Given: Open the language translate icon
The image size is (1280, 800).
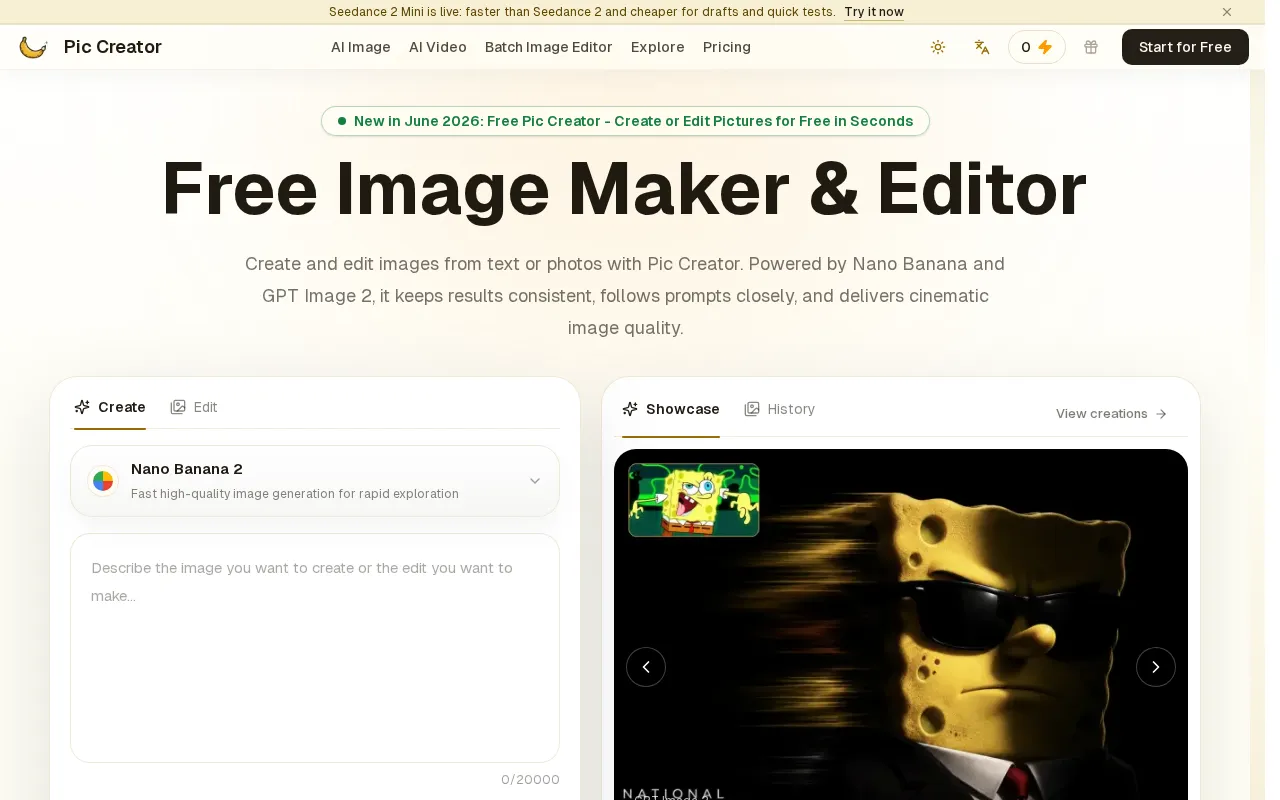Looking at the screenshot, I should 982,47.
